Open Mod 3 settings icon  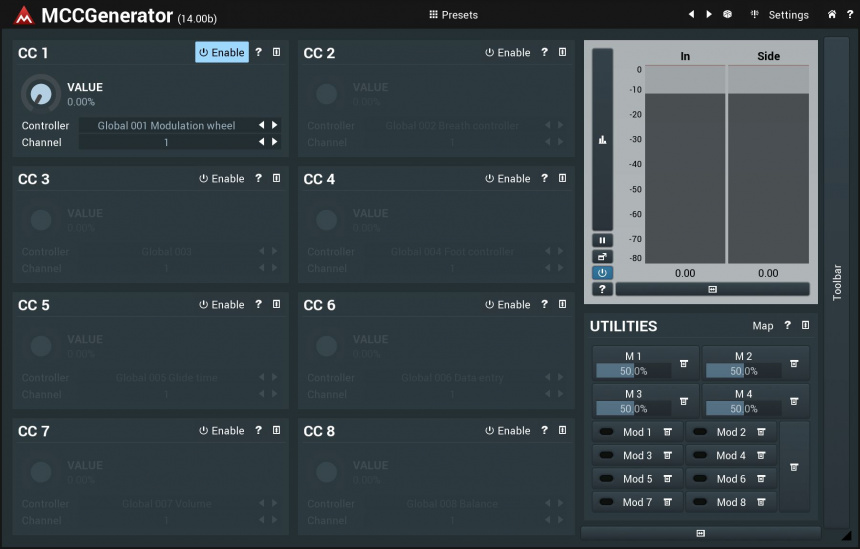(667, 456)
